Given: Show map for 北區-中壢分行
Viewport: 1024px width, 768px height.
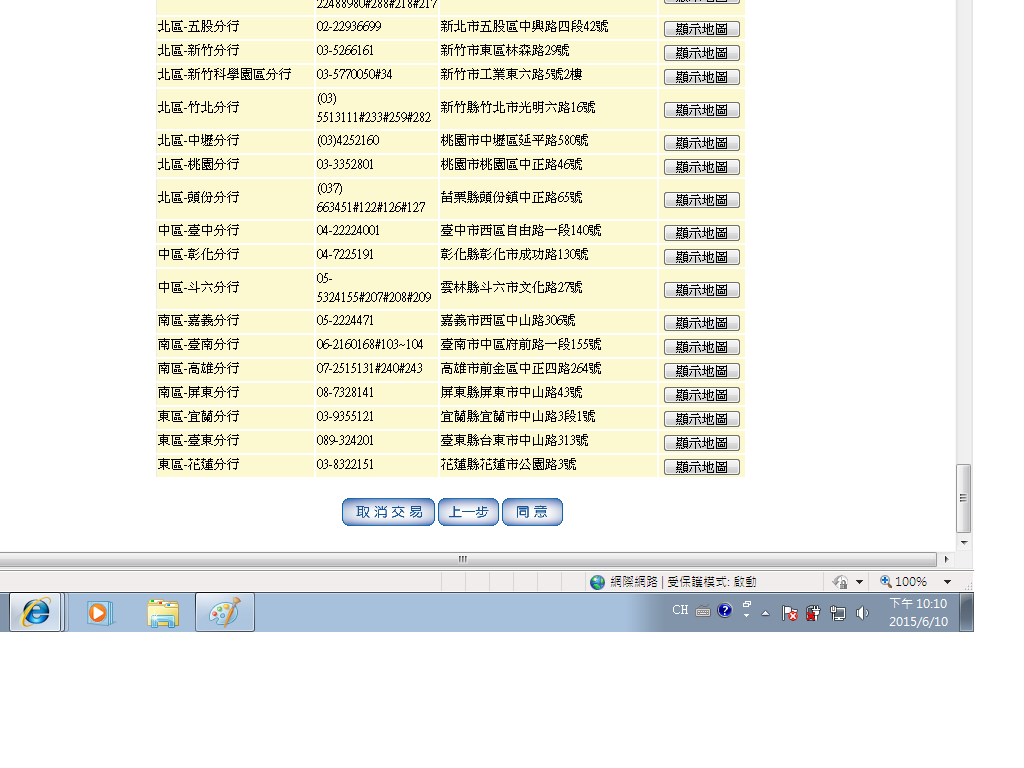Looking at the screenshot, I should [701, 143].
